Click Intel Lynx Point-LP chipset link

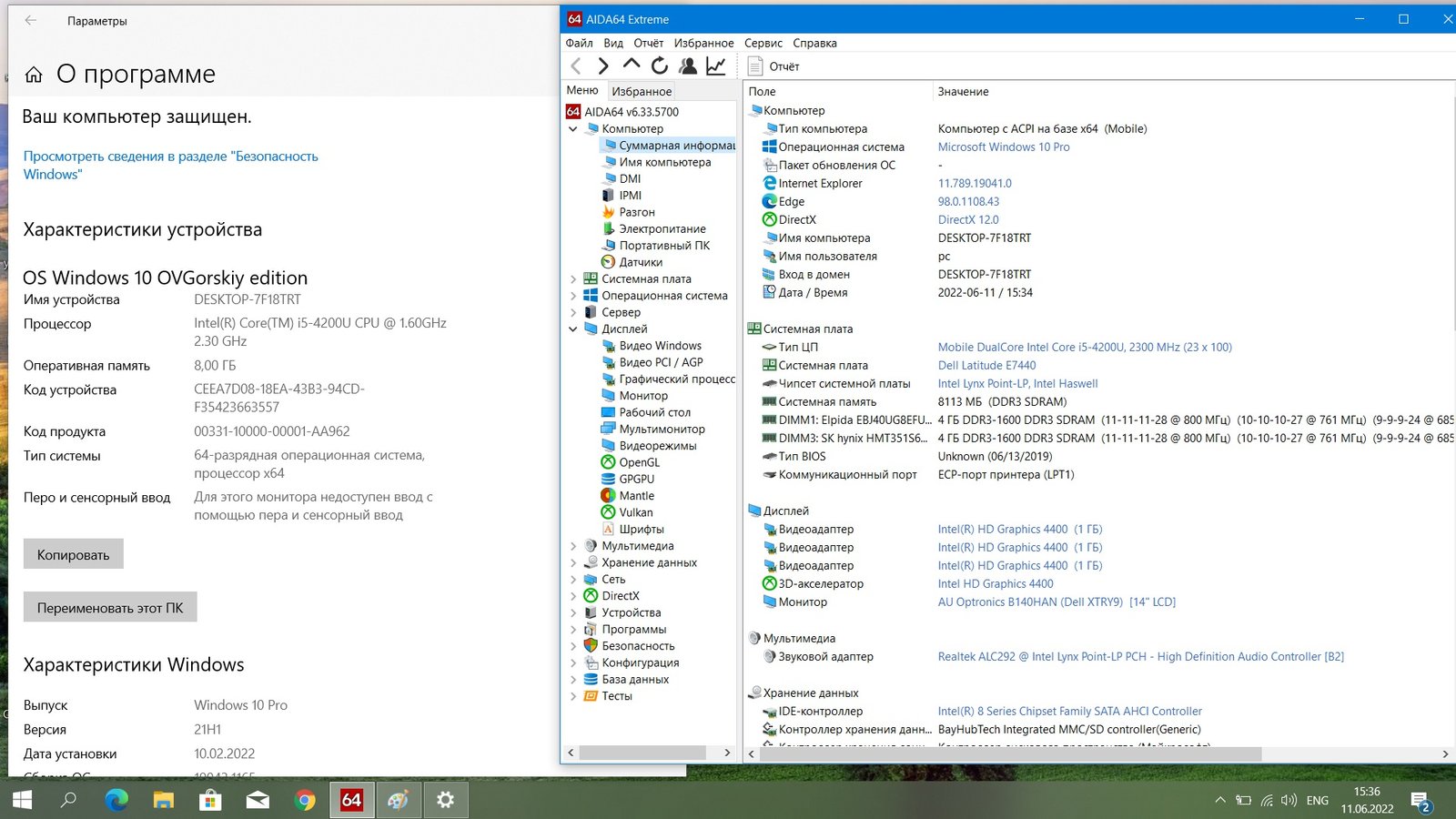(x=1017, y=383)
